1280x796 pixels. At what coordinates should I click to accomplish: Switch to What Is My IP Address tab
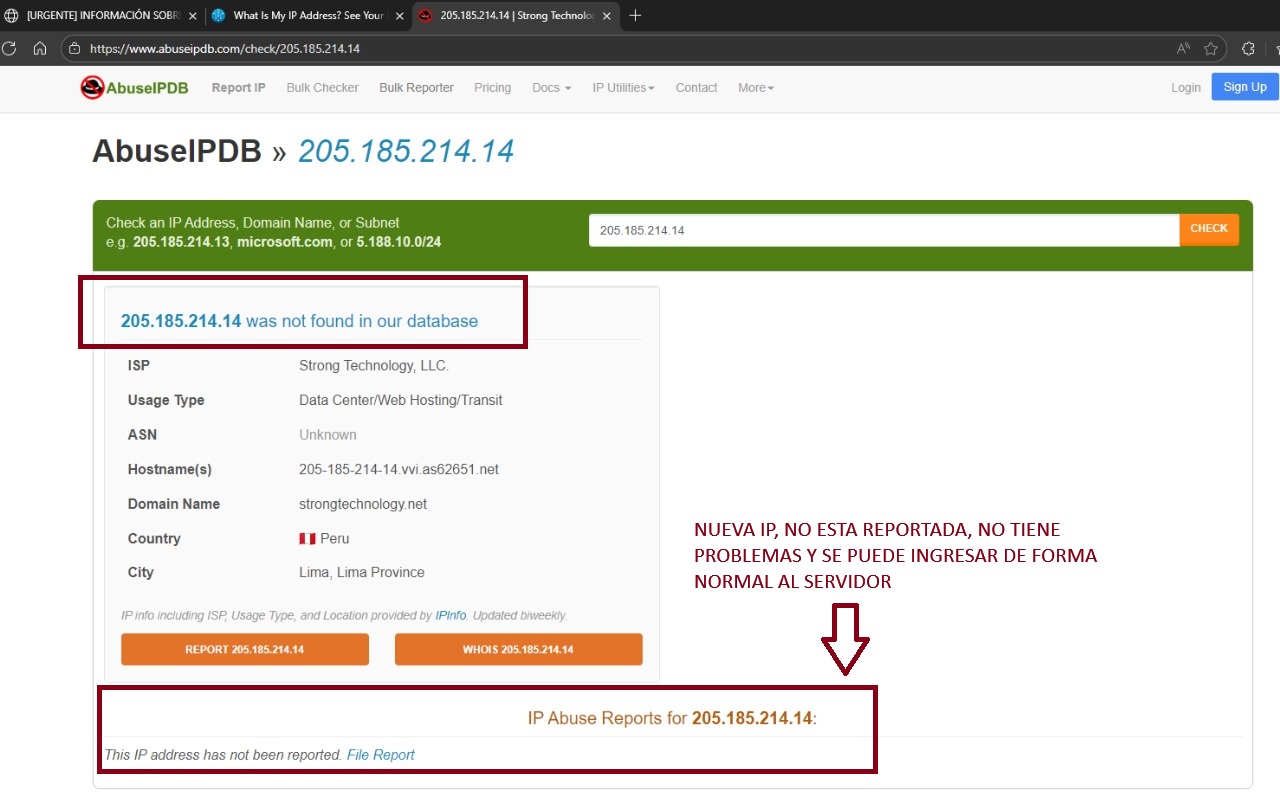pos(308,16)
